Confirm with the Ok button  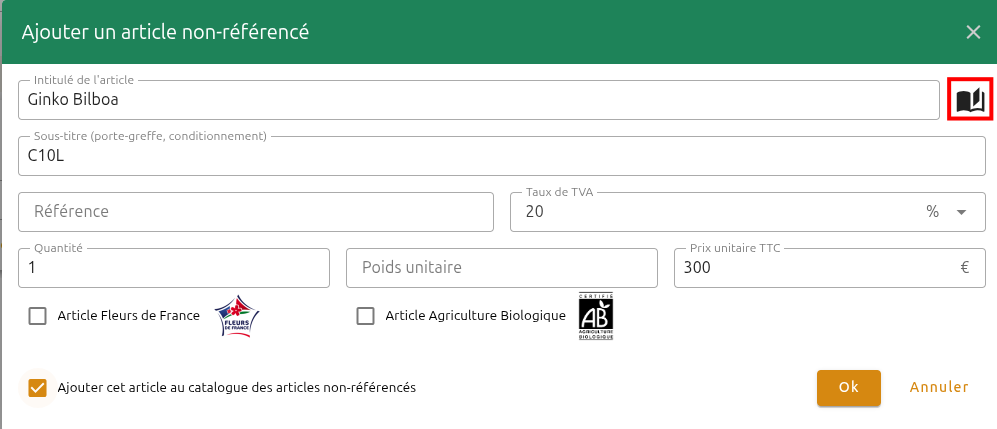[849, 388]
